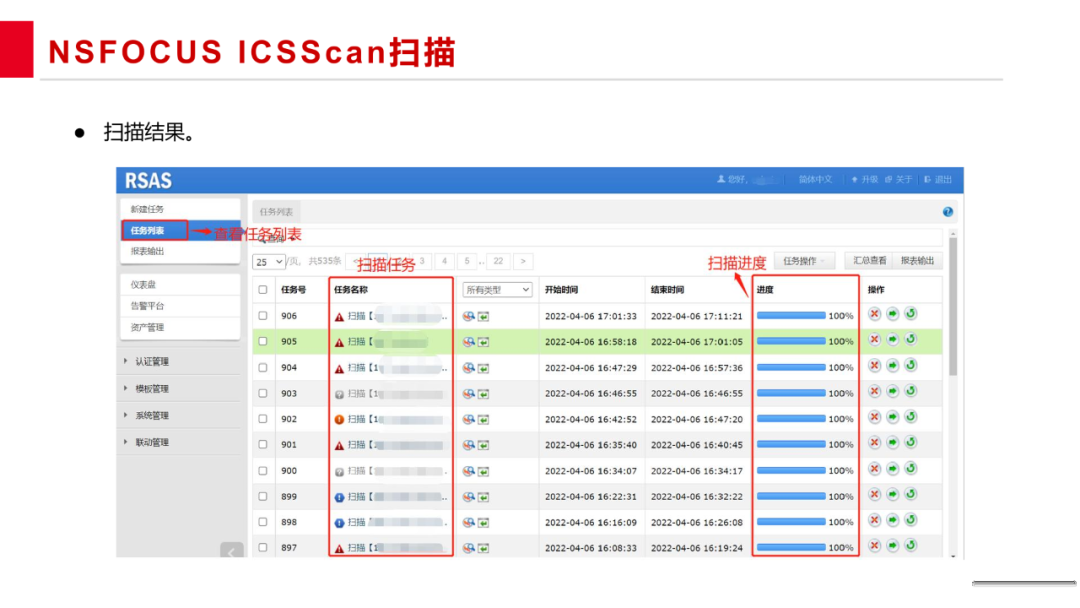
Task: Expand 联动管理 in the sidebar
Action: tap(152, 443)
